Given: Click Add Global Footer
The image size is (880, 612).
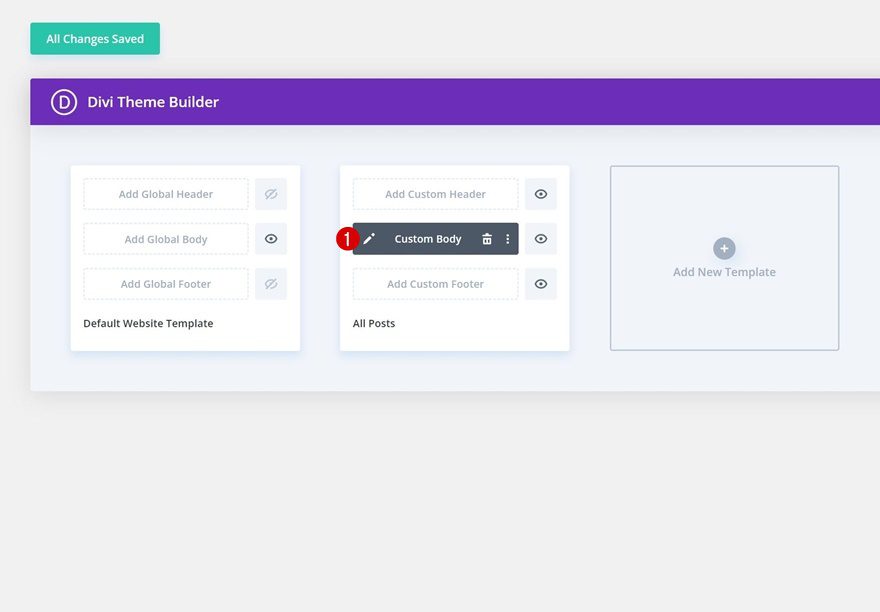Looking at the screenshot, I should 164,283.
